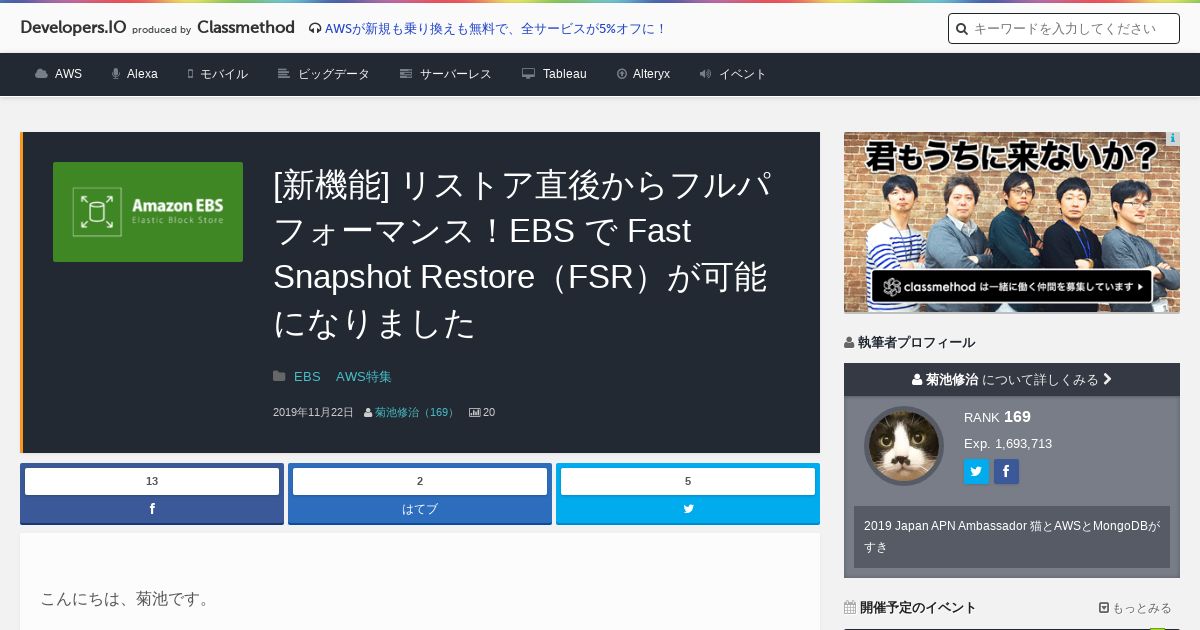Share article on はてブ button
Image resolution: width=1200 pixels, height=630 pixels.
click(420, 509)
